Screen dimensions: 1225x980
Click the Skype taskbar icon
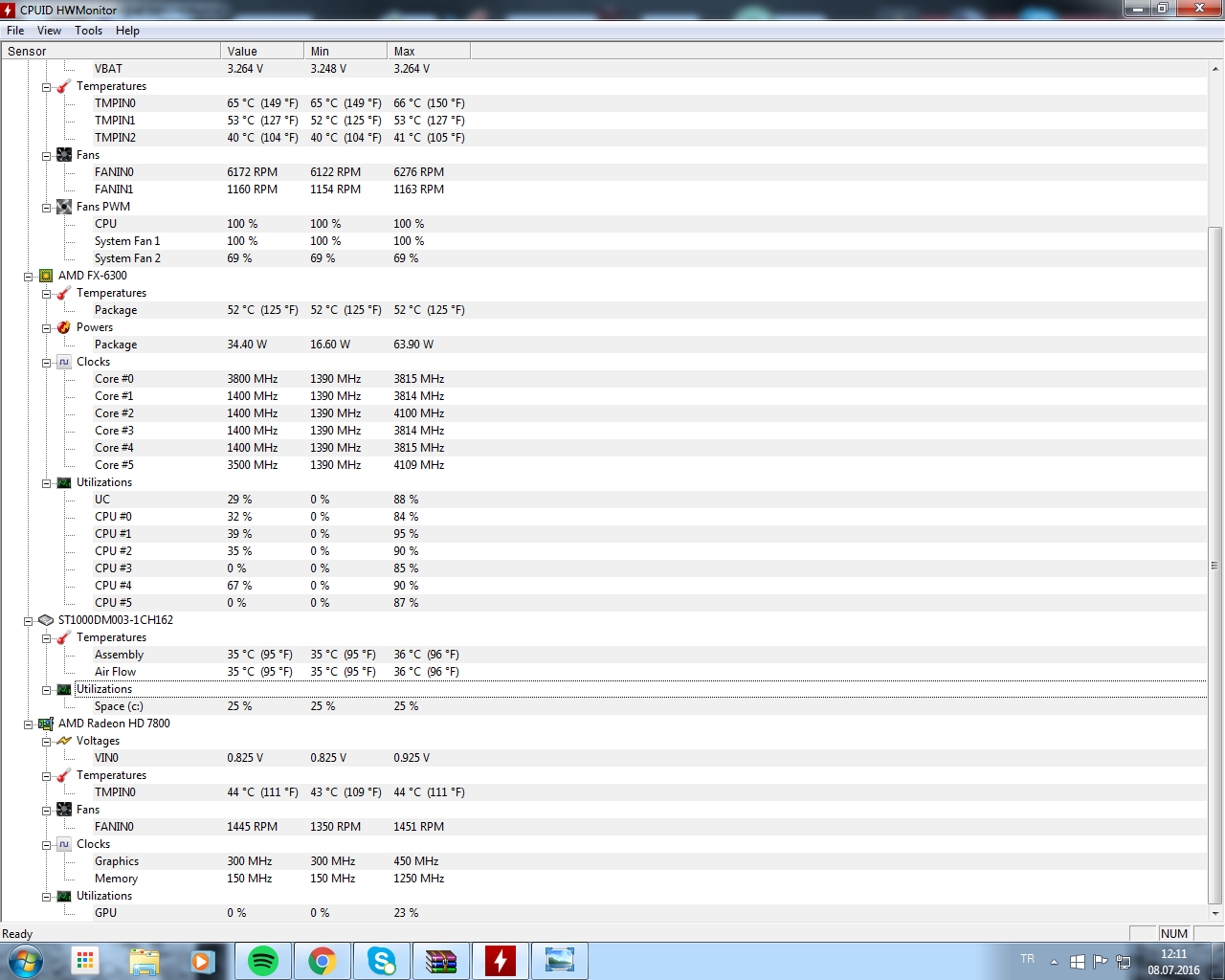(x=382, y=961)
